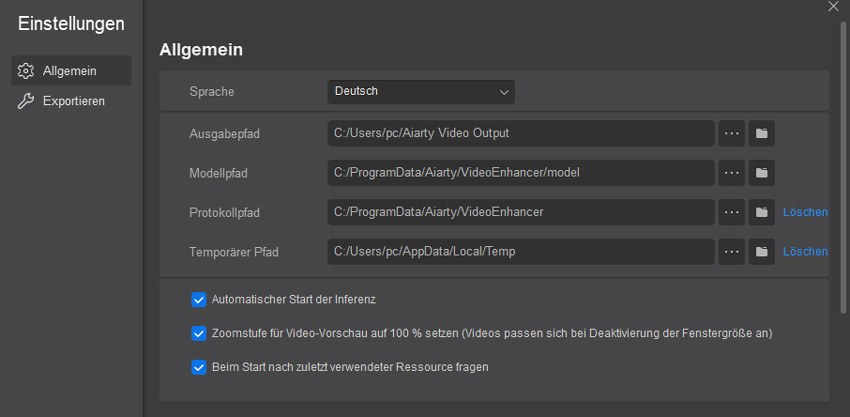Click the Protokollpfad path input field
The width and height of the screenshot is (850, 417).
tap(521, 212)
